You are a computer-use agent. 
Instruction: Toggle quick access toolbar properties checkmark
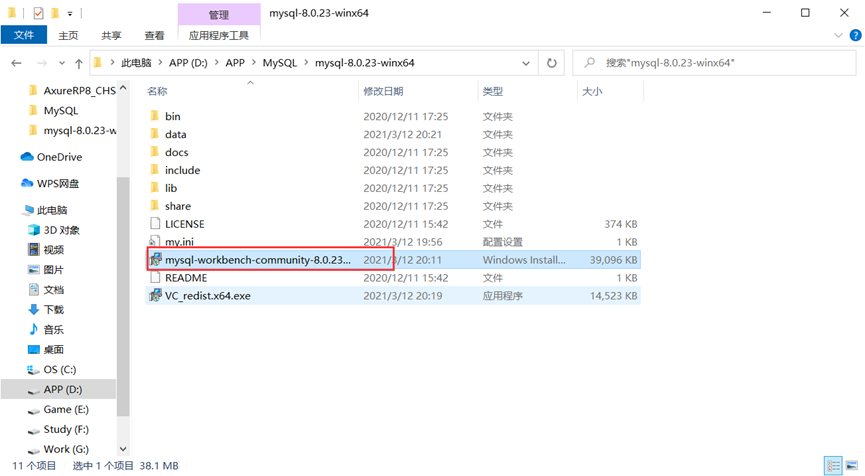coord(38,13)
